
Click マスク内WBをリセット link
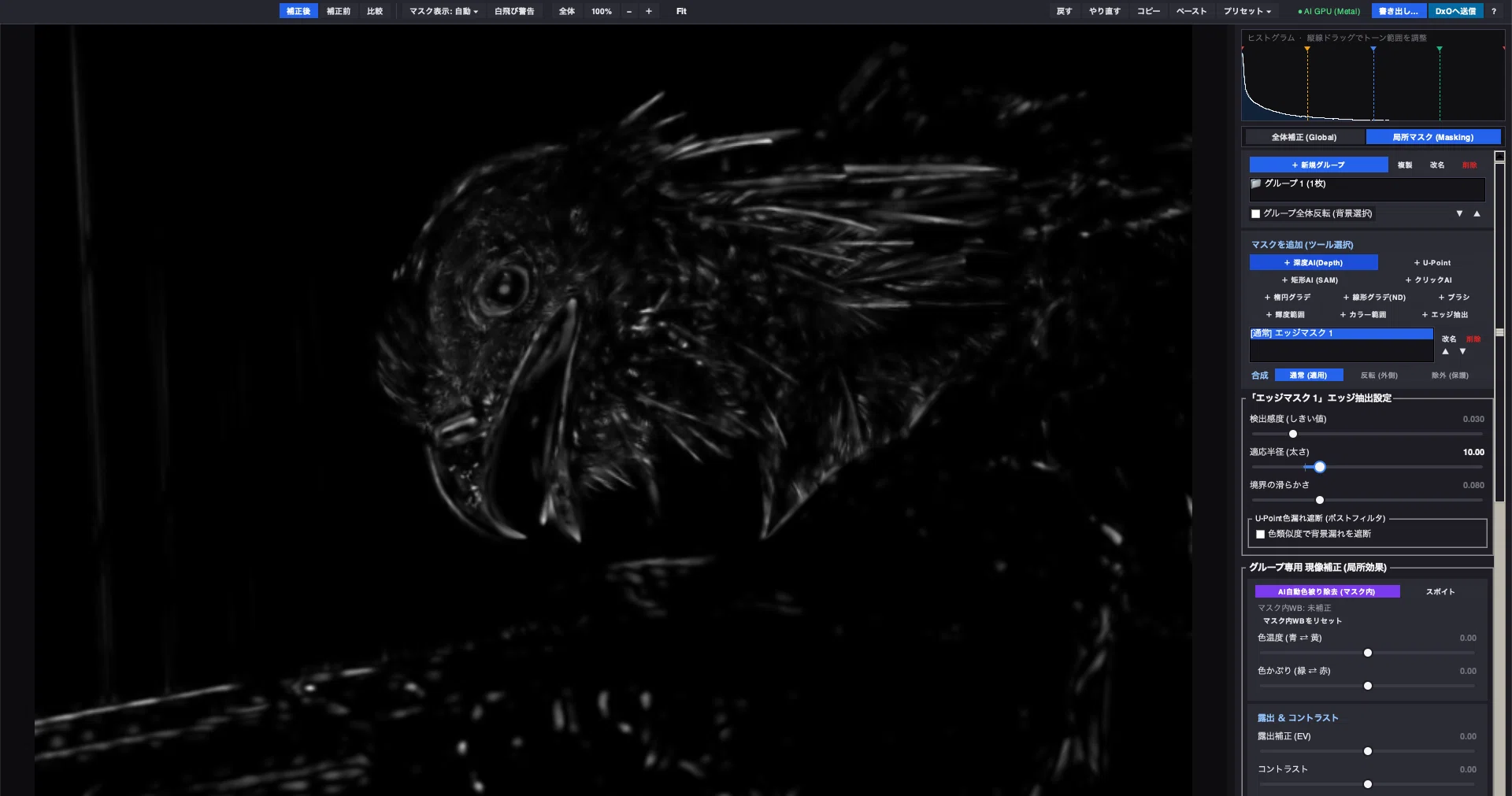click(x=1303, y=620)
